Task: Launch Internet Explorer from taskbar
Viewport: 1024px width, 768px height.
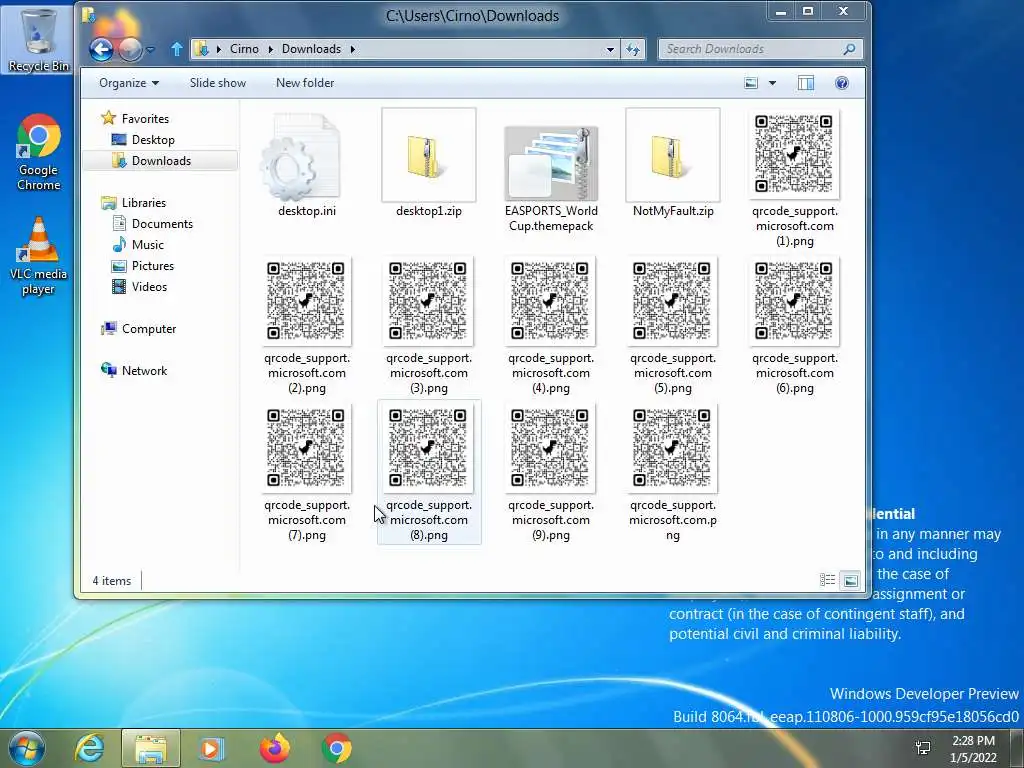Action: 89,748
